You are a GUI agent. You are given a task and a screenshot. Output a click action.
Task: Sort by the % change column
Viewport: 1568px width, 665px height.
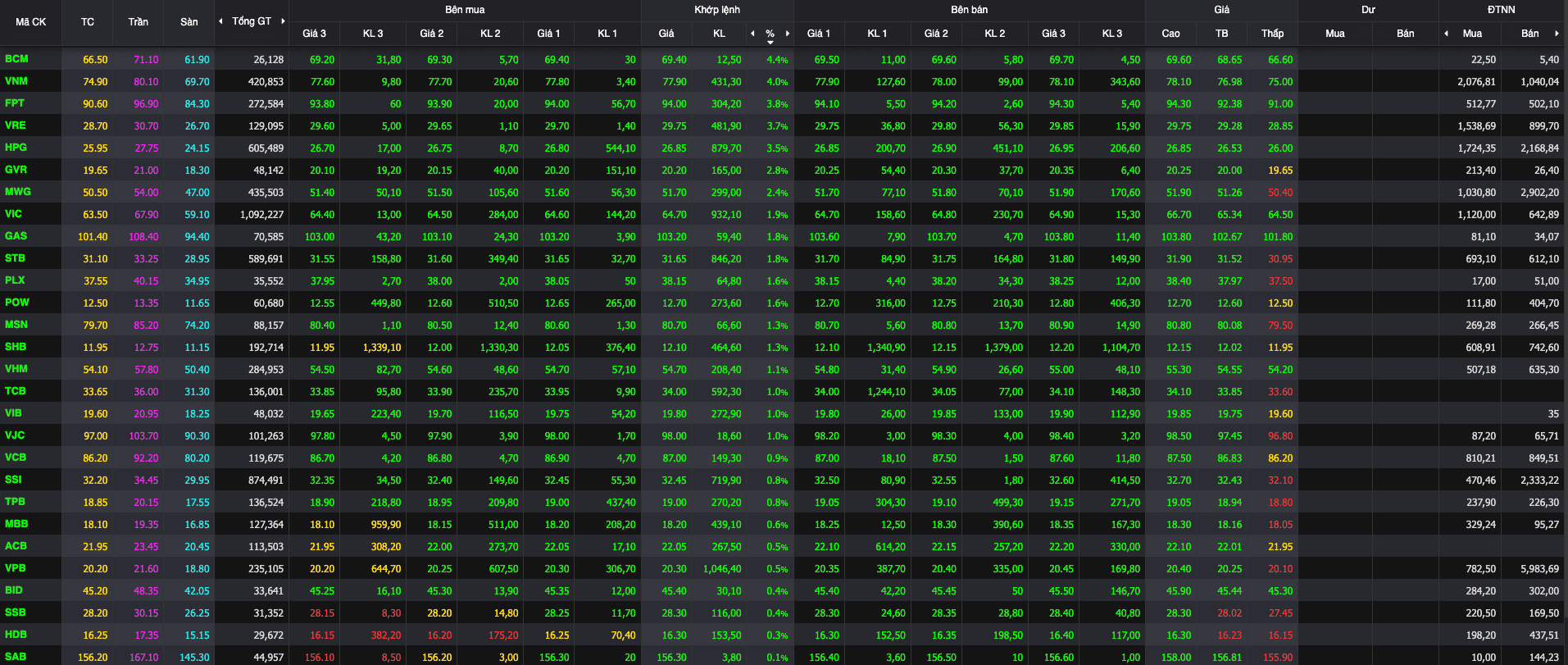pyautogui.click(x=770, y=34)
